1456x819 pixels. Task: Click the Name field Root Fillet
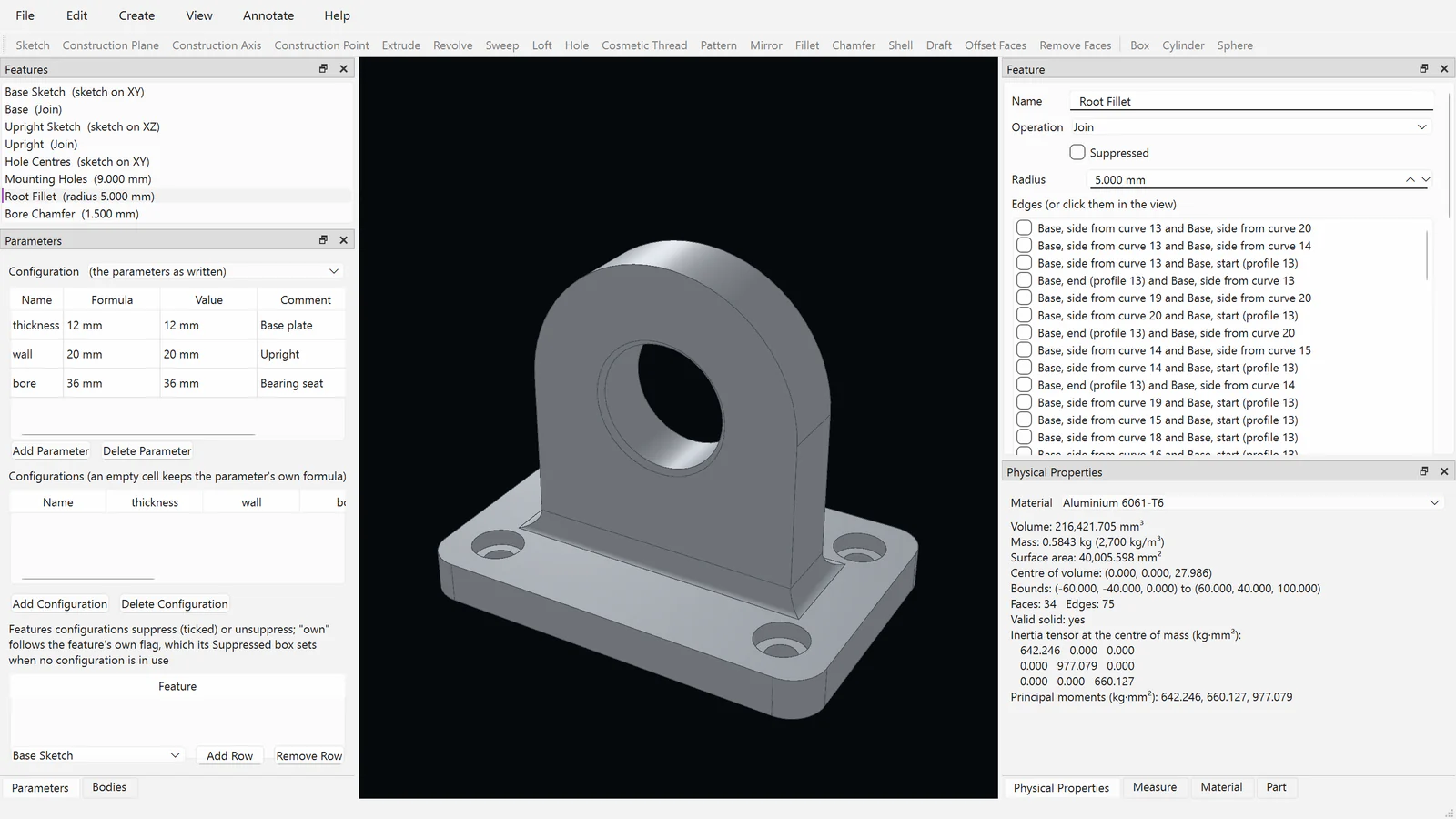tap(1251, 101)
